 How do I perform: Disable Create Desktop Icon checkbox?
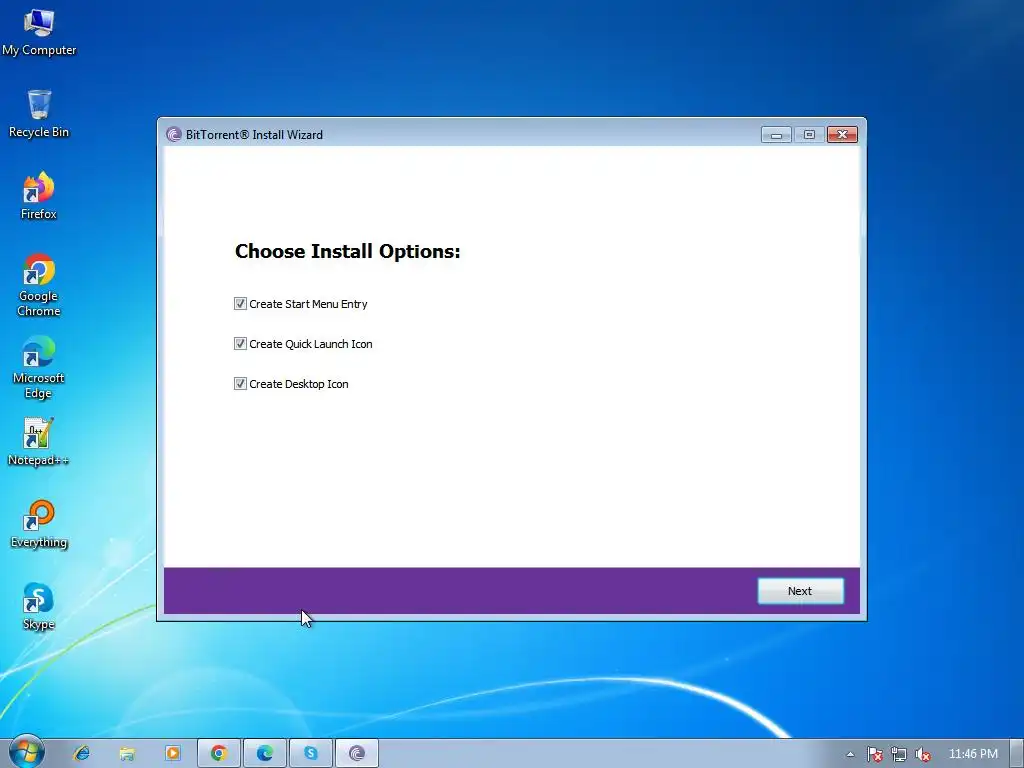point(240,384)
